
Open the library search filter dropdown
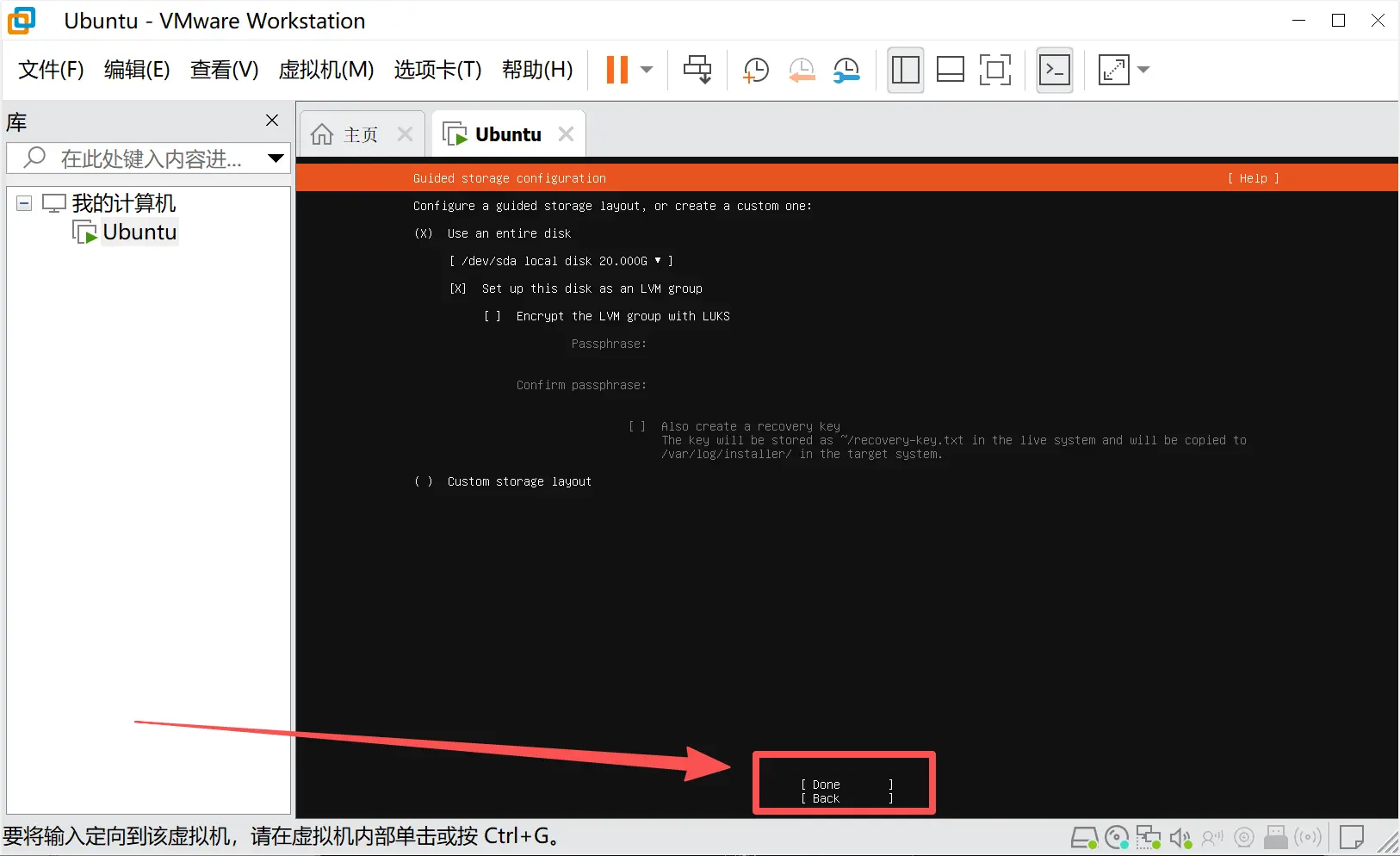276,158
